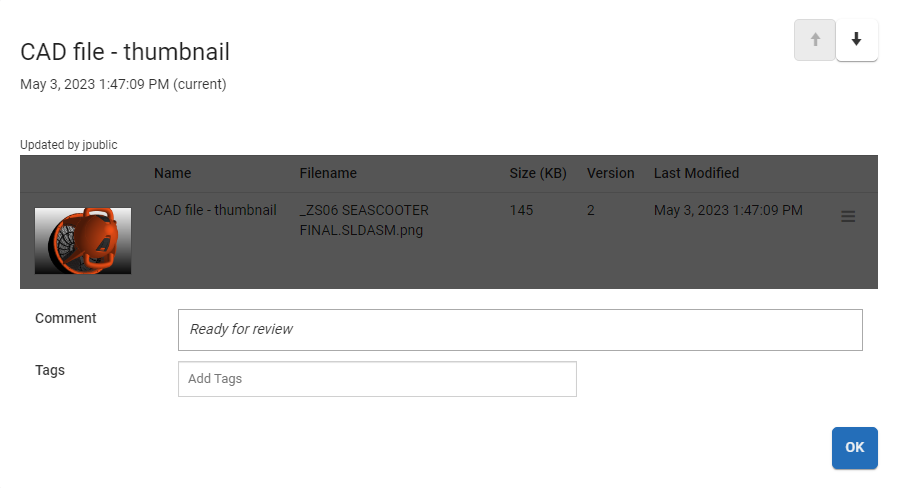Click the Name column header

172,173
